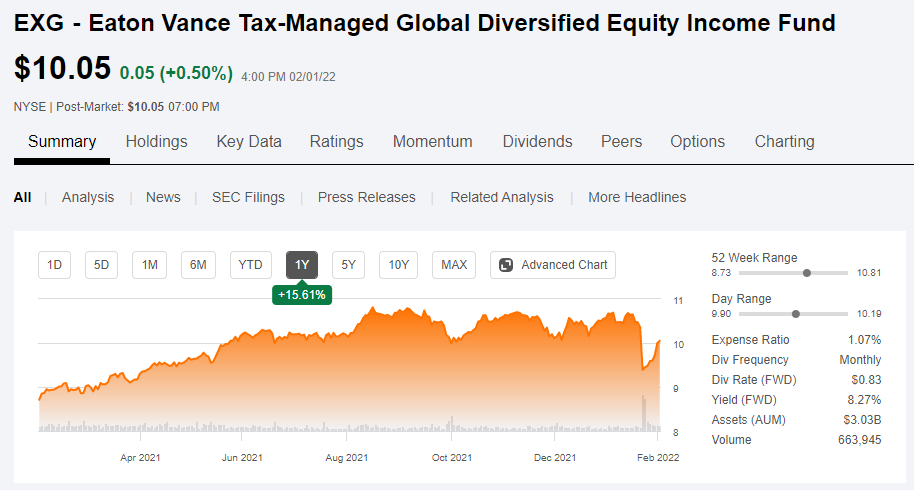Click the Volume 663,945 value
The height and width of the screenshot is (490, 914).
[x=860, y=440]
